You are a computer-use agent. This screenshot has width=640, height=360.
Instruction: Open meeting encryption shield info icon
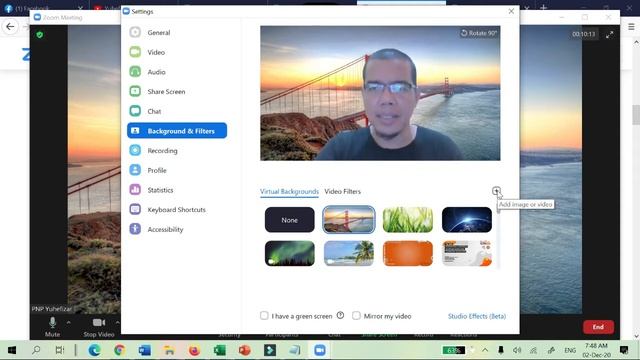(40, 35)
